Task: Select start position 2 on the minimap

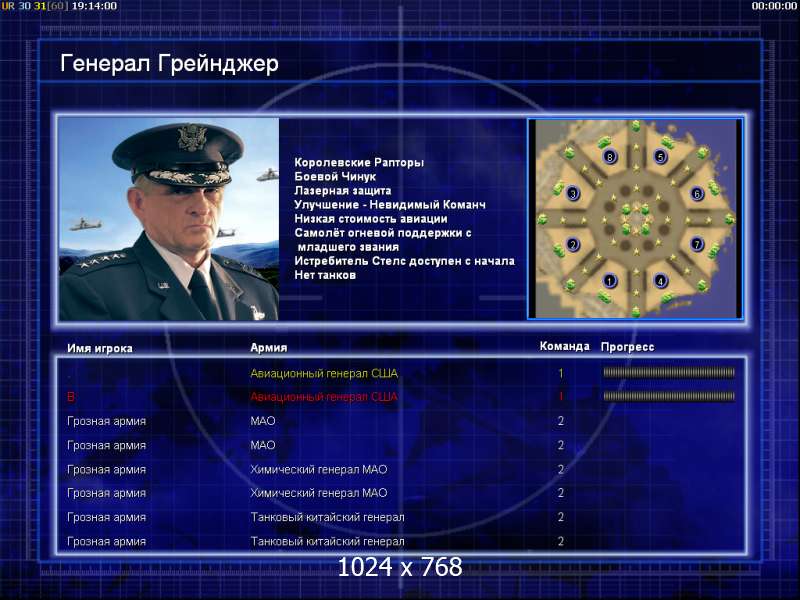Action: 573,244
